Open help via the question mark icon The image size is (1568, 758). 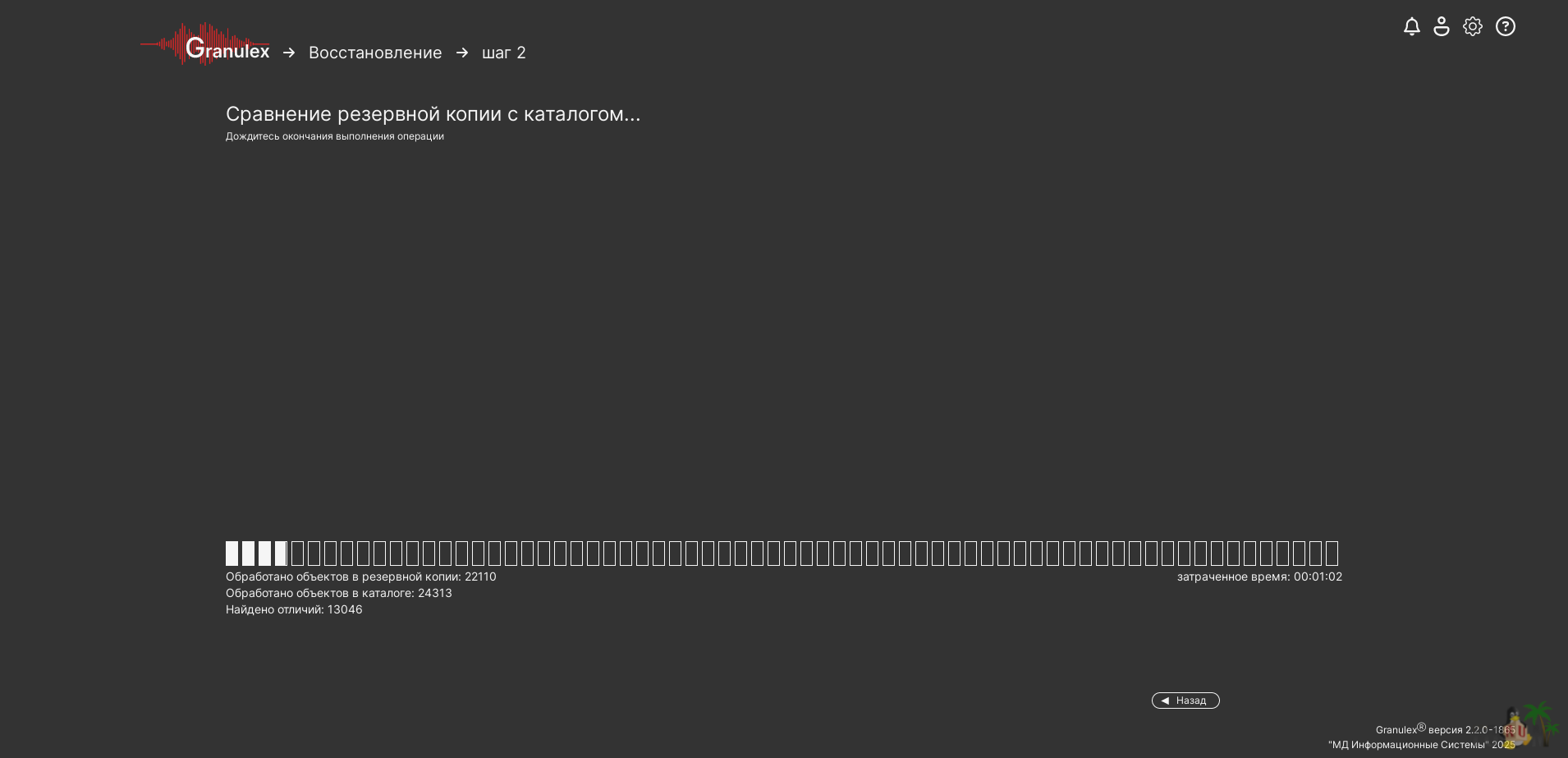(x=1505, y=27)
